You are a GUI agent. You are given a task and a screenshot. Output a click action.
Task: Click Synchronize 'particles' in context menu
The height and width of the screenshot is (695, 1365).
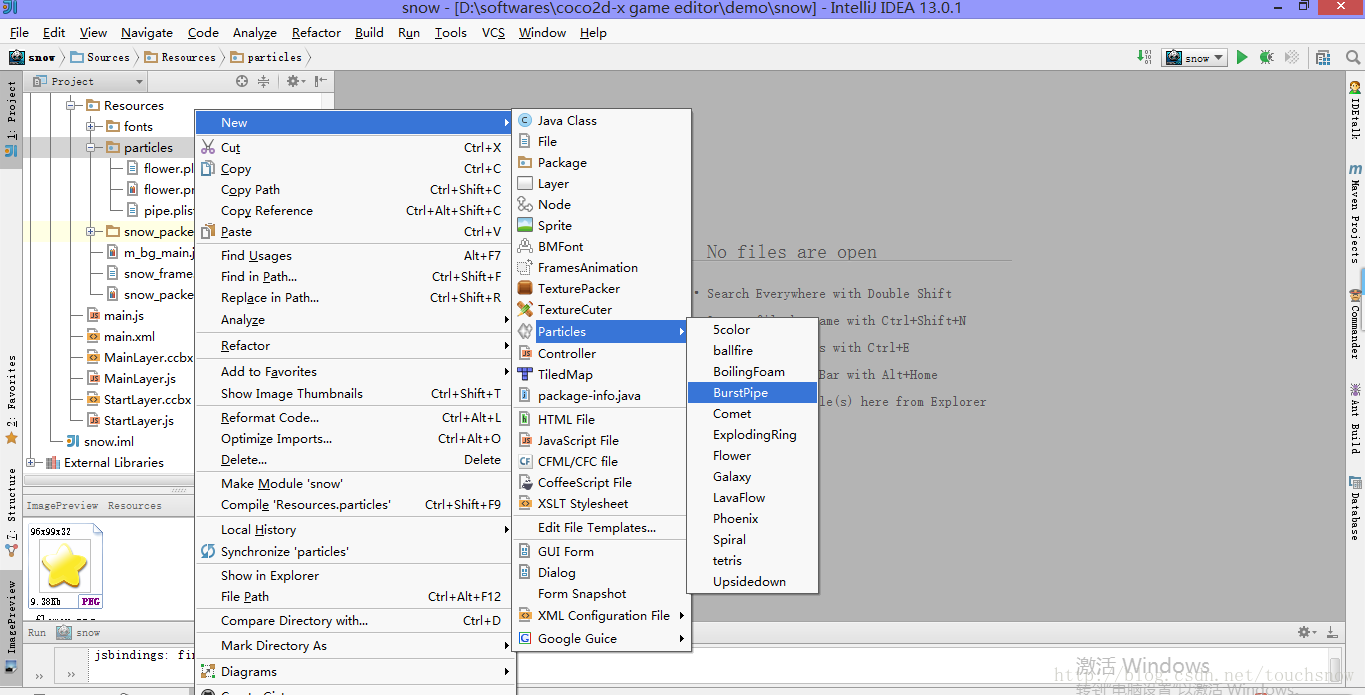(x=355, y=551)
